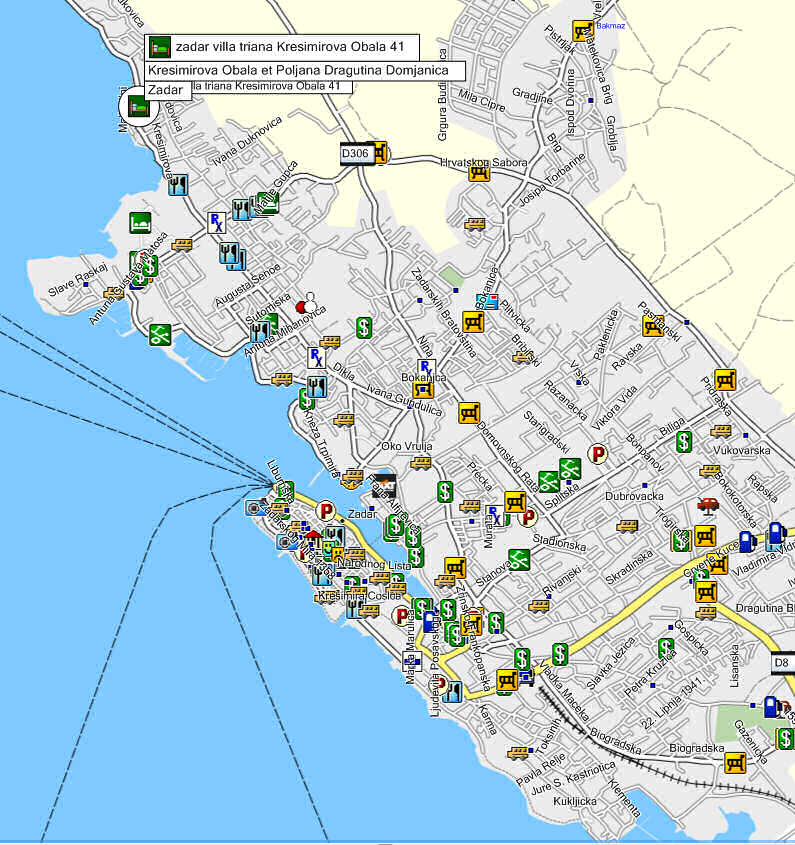Click the D8 road shield

tap(783, 662)
